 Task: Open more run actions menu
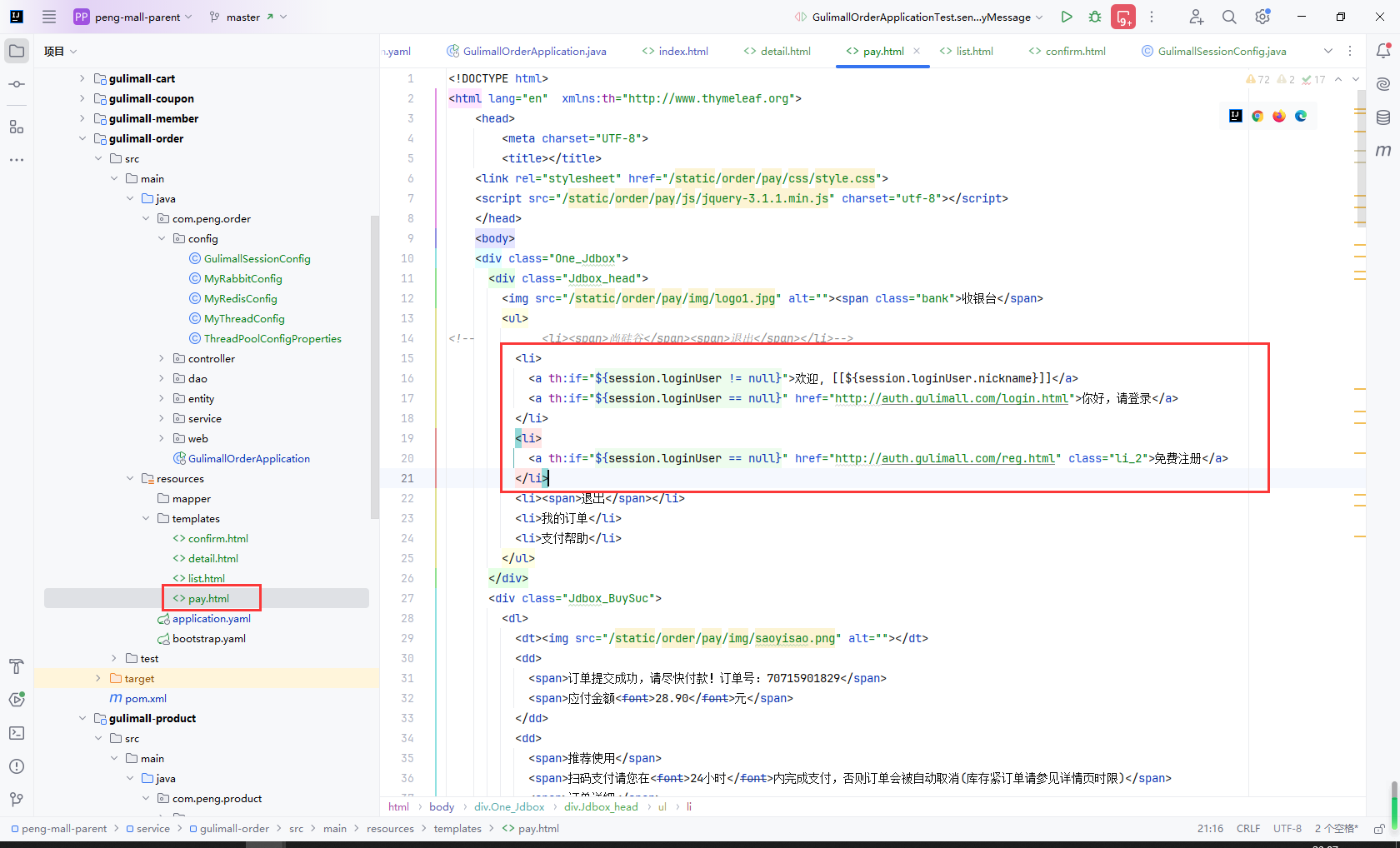(x=1152, y=17)
